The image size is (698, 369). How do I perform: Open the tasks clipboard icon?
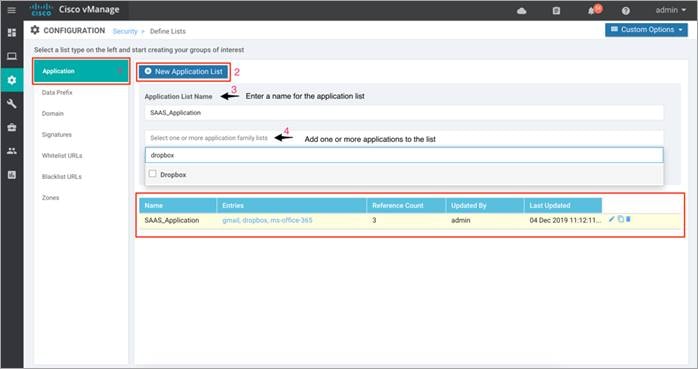point(556,11)
